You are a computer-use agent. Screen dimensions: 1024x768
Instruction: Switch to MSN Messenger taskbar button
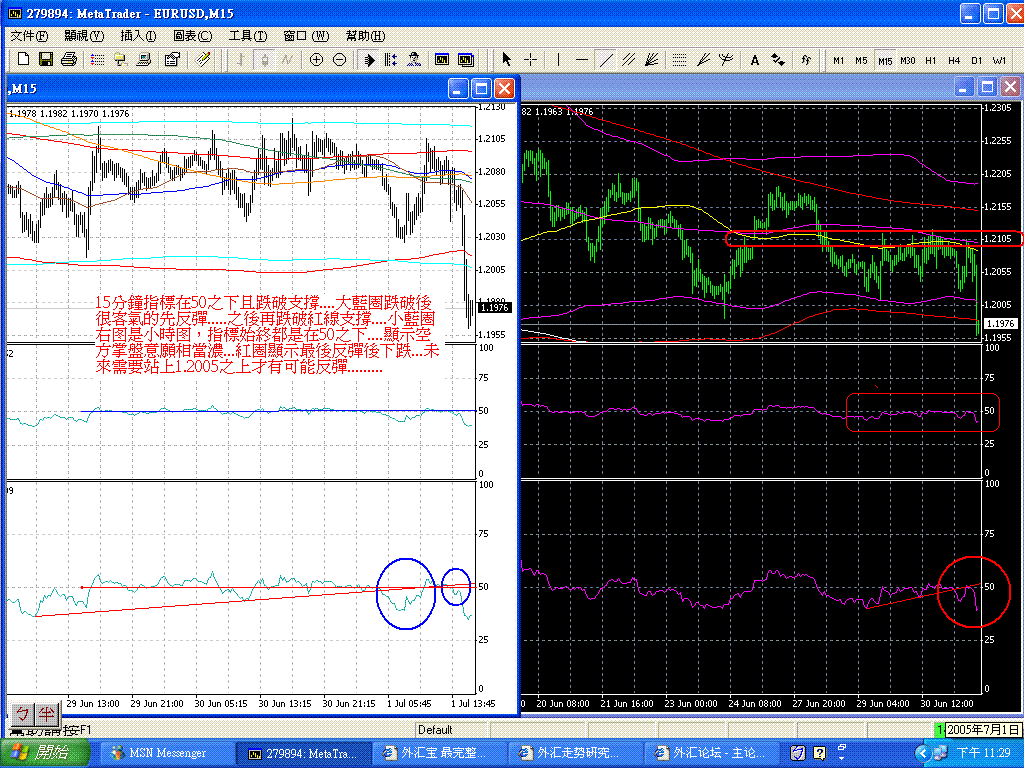pyautogui.click(x=167, y=754)
